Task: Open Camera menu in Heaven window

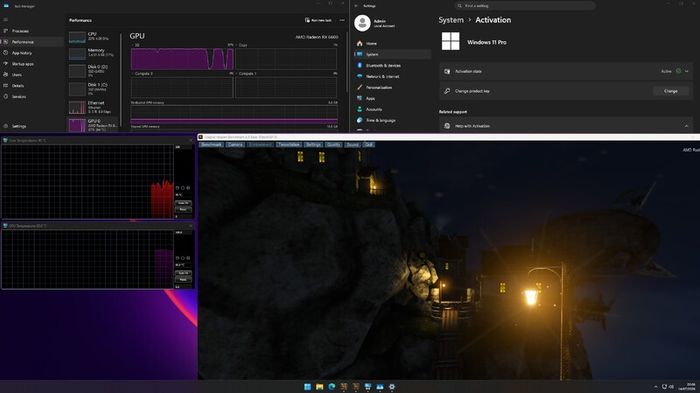Action: pyautogui.click(x=235, y=145)
